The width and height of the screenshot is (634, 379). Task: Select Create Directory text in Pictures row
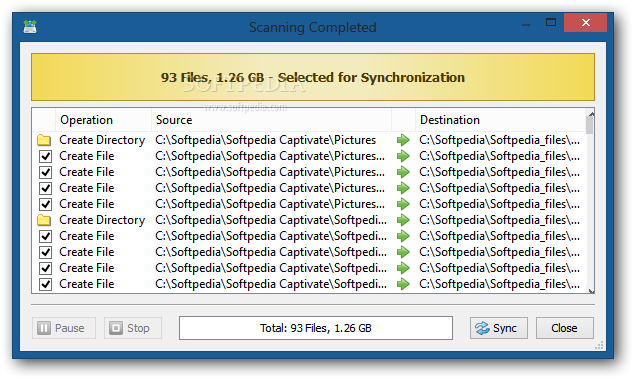point(102,140)
